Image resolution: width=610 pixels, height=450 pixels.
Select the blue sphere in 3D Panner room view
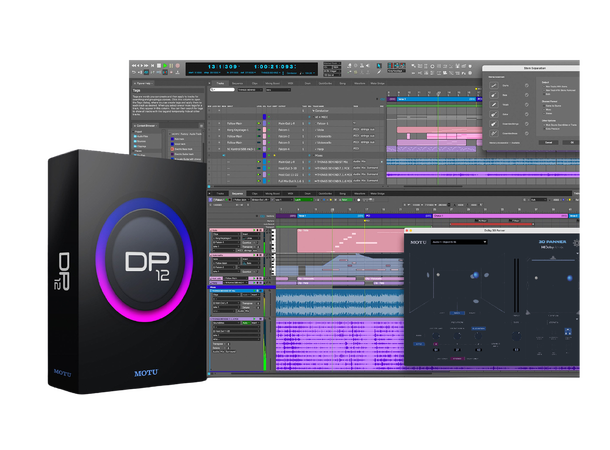(x=475, y=275)
